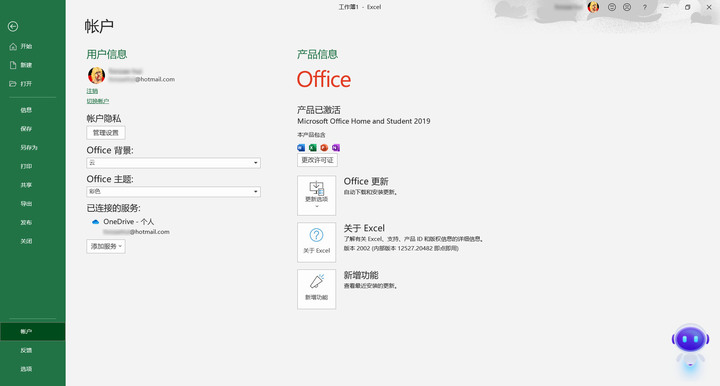Click the 新增功能 (What's New) button
This screenshot has height=386, width=720.
[x=316, y=289]
